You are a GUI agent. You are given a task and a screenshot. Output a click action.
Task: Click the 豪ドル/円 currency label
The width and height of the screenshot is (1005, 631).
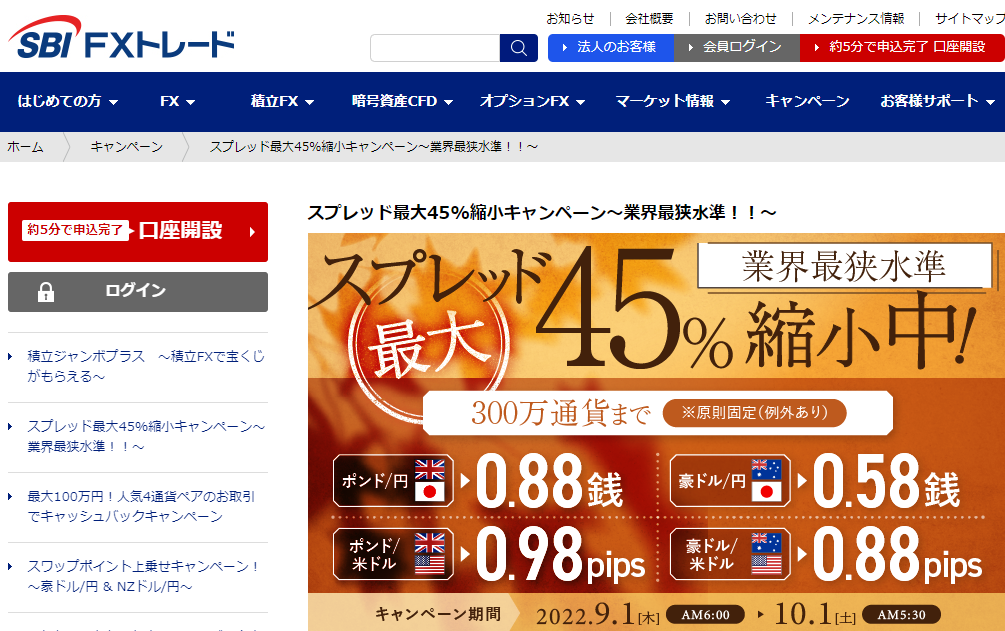tap(712, 481)
